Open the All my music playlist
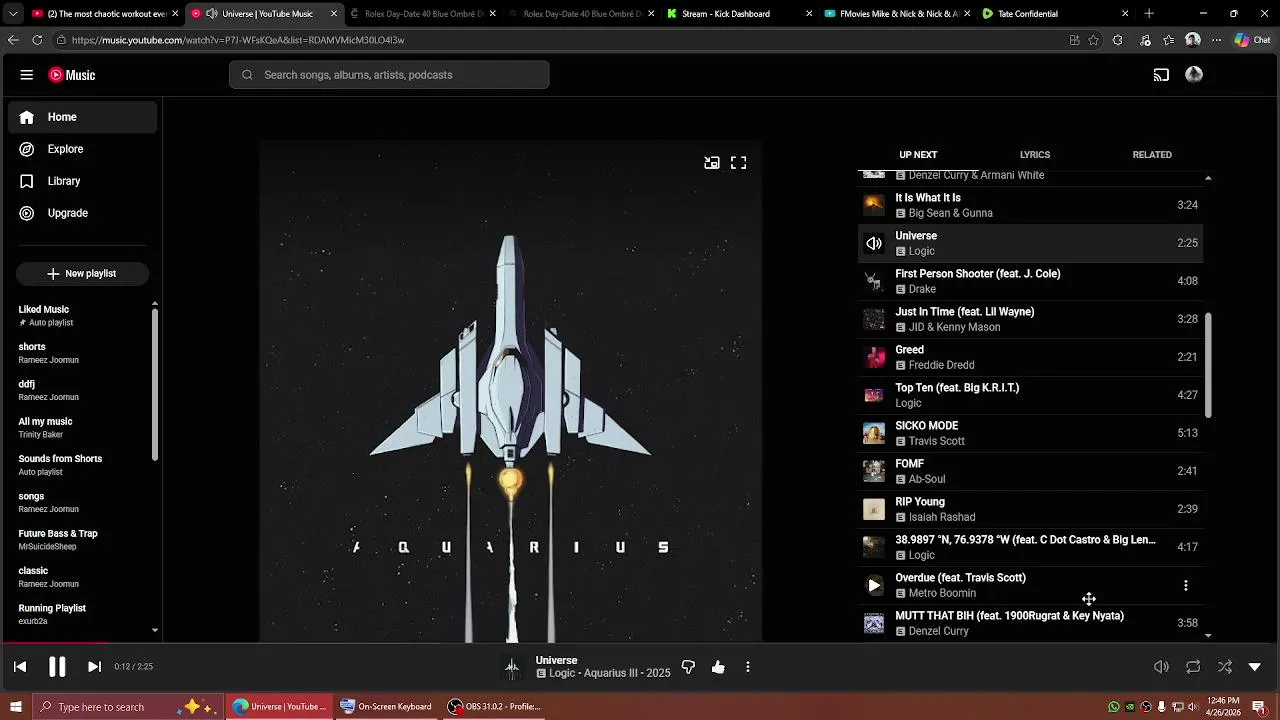This screenshot has height=720, width=1280. pos(80,428)
